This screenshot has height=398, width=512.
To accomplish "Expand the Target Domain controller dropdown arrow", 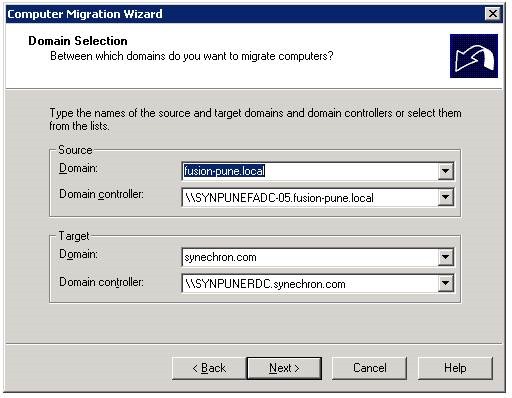I will pyautogui.click(x=445, y=284).
